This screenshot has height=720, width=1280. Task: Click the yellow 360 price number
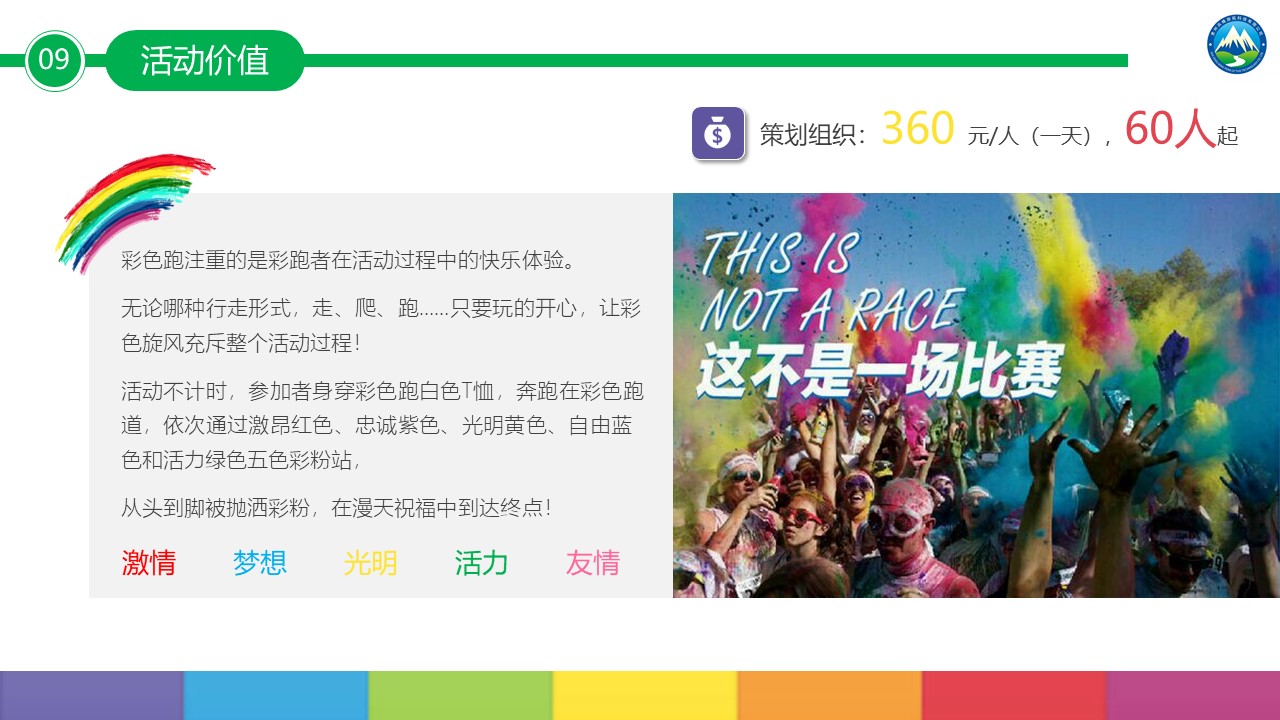click(x=918, y=130)
